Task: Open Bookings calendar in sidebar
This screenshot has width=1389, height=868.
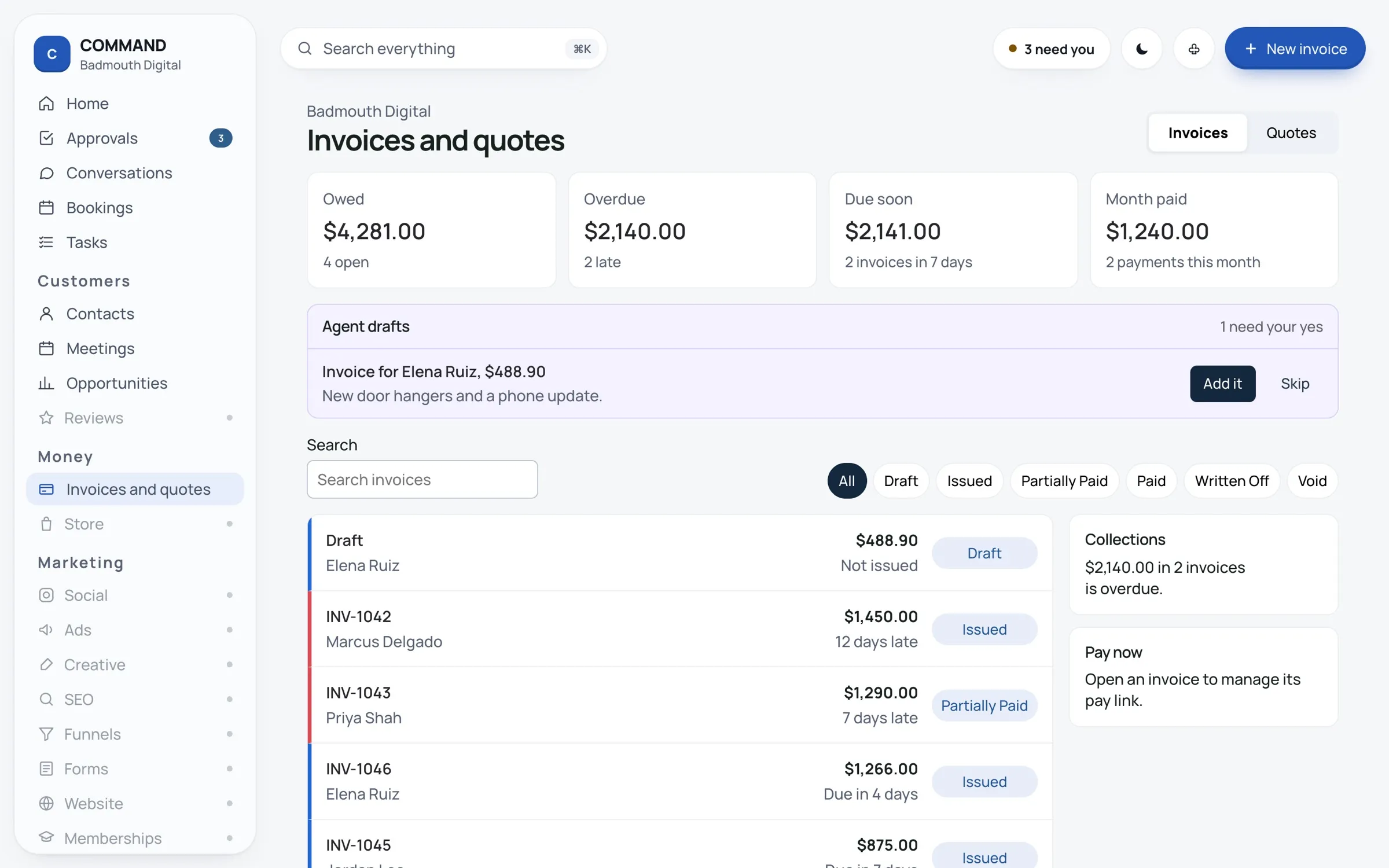Action: [x=135, y=207]
